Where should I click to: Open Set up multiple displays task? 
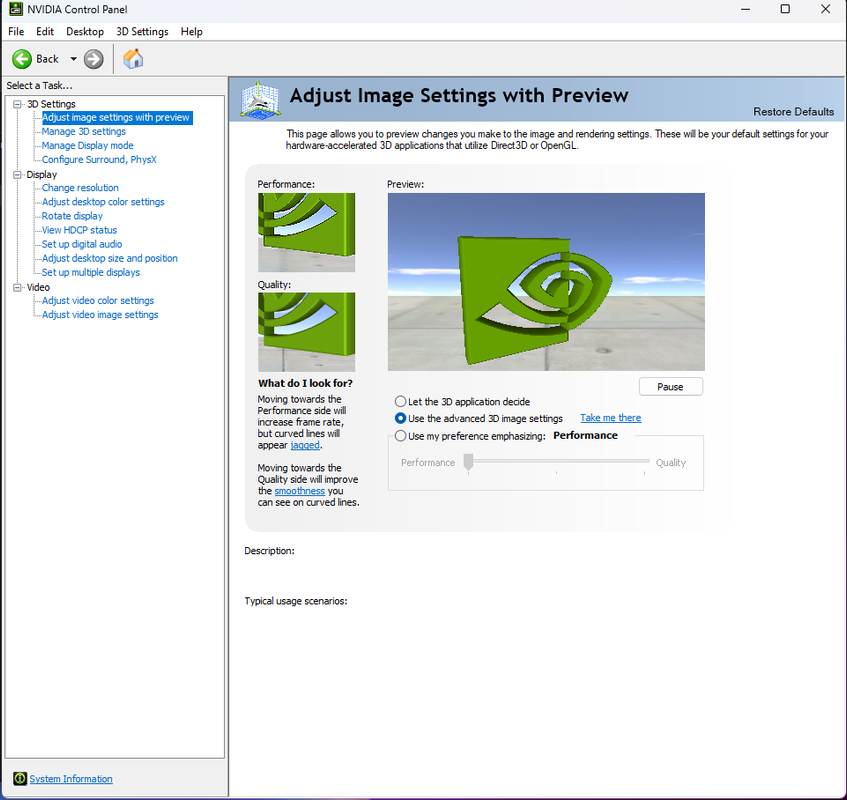(91, 272)
